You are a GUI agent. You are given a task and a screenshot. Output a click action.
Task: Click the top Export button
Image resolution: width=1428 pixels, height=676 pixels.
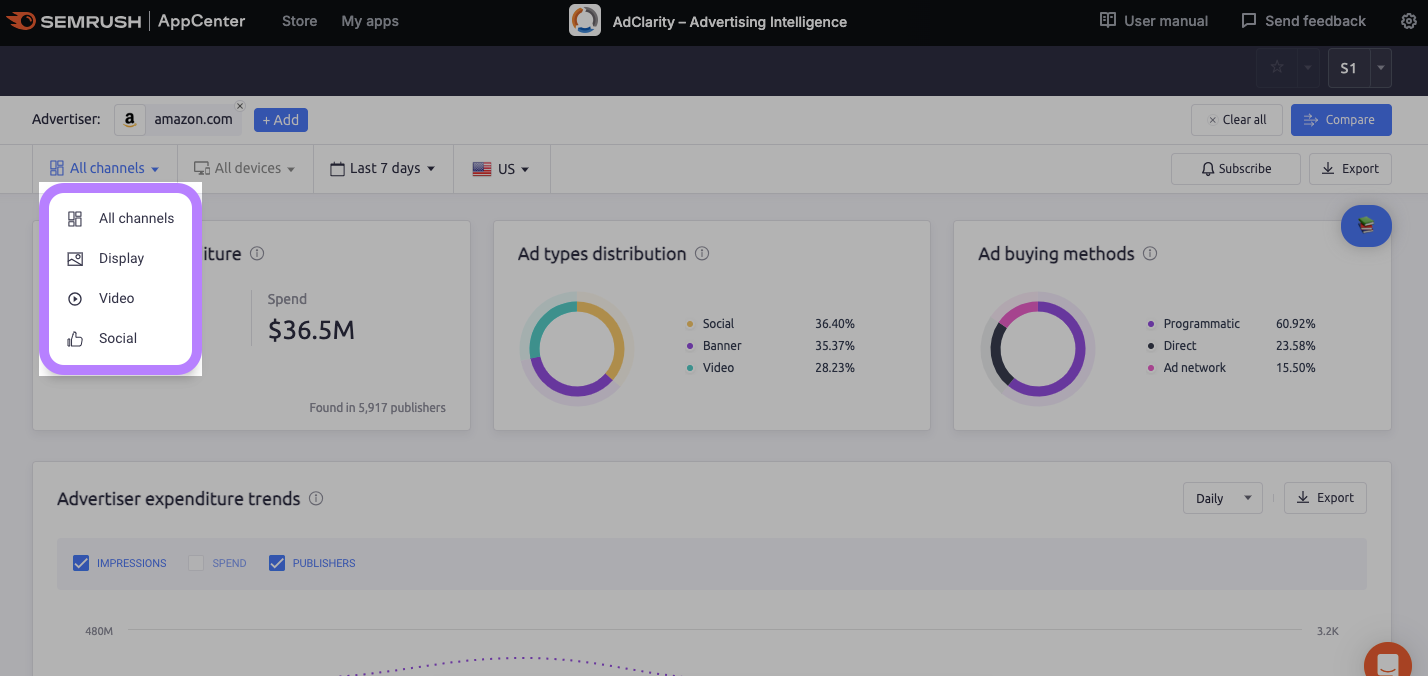pyautogui.click(x=1350, y=169)
